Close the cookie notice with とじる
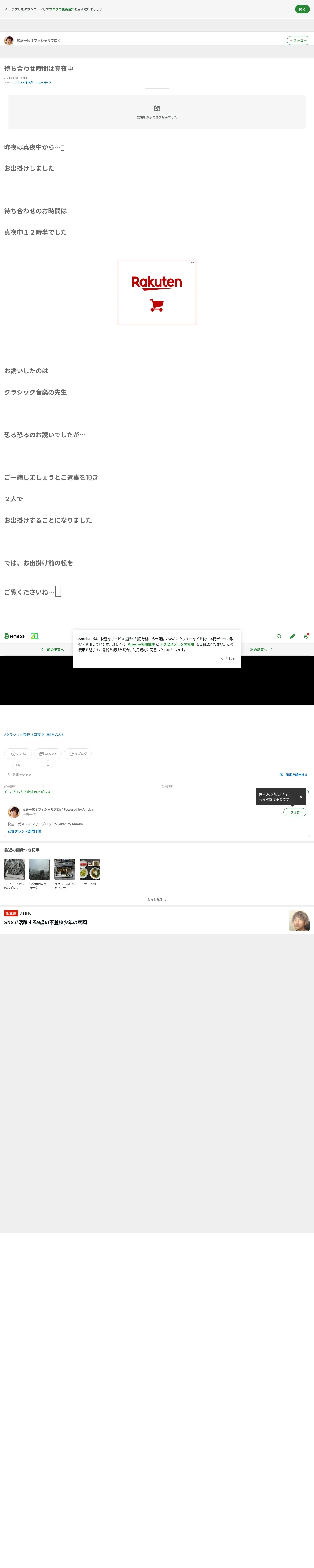 click(x=228, y=659)
